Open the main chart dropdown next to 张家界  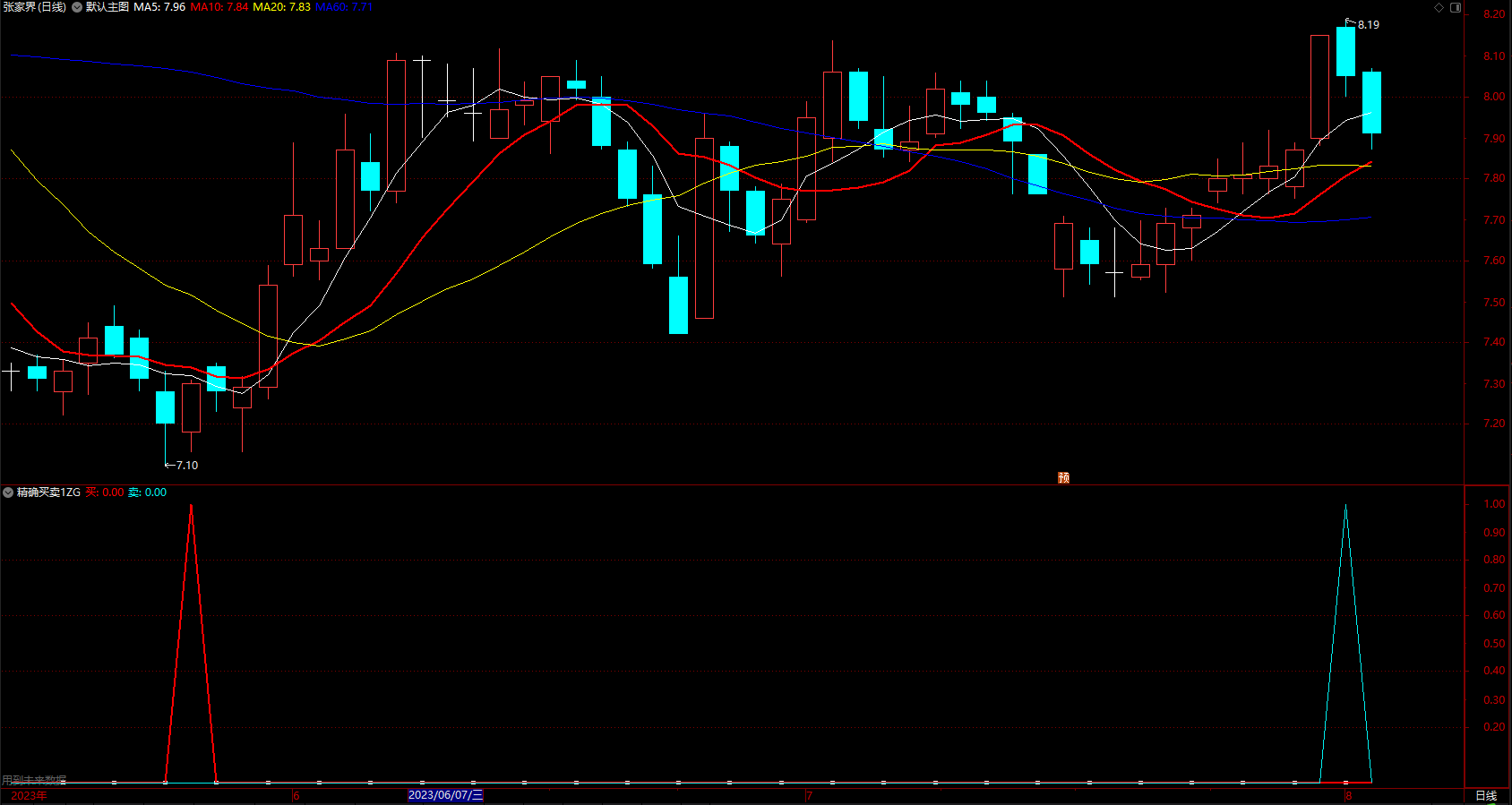point(77,7)
